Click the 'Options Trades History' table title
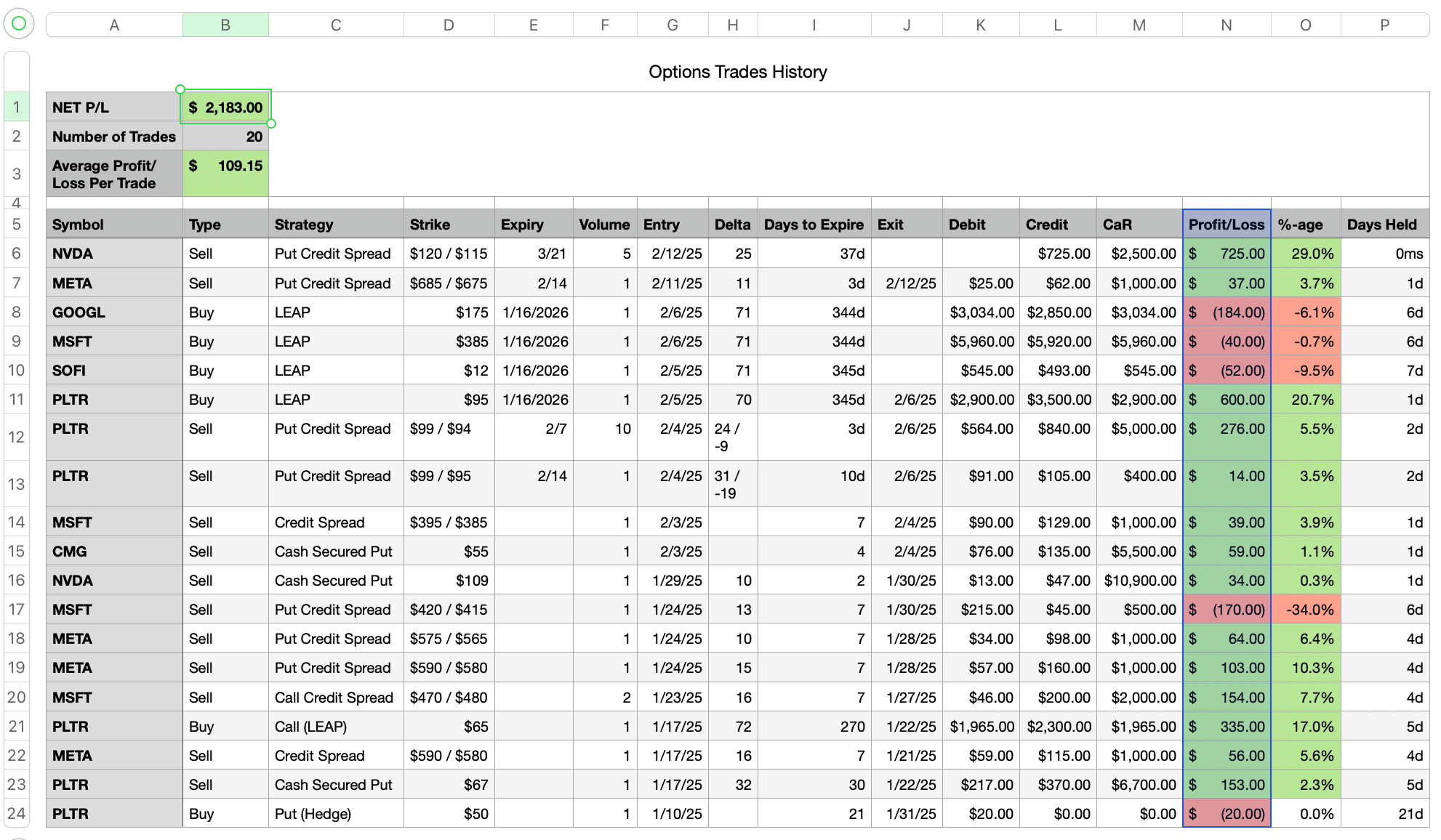The height and width of the screenshot is (840, 1441). 738,72
